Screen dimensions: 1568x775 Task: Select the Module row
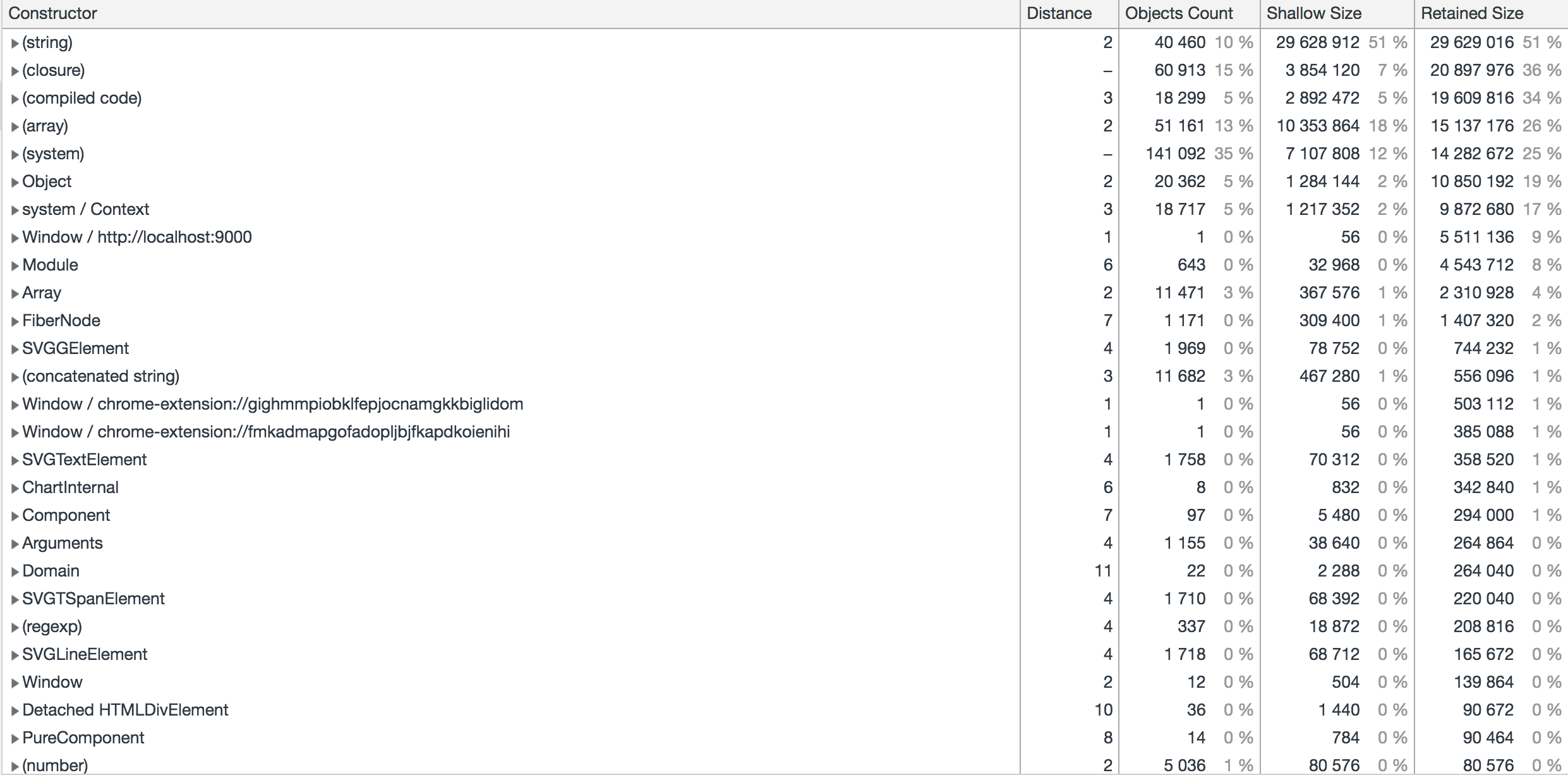coord(51,264)
